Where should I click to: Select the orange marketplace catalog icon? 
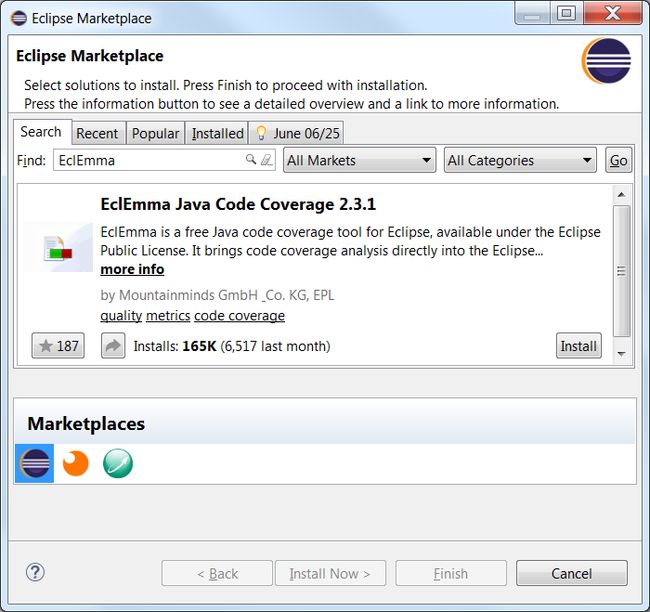[x=75, y=463]
